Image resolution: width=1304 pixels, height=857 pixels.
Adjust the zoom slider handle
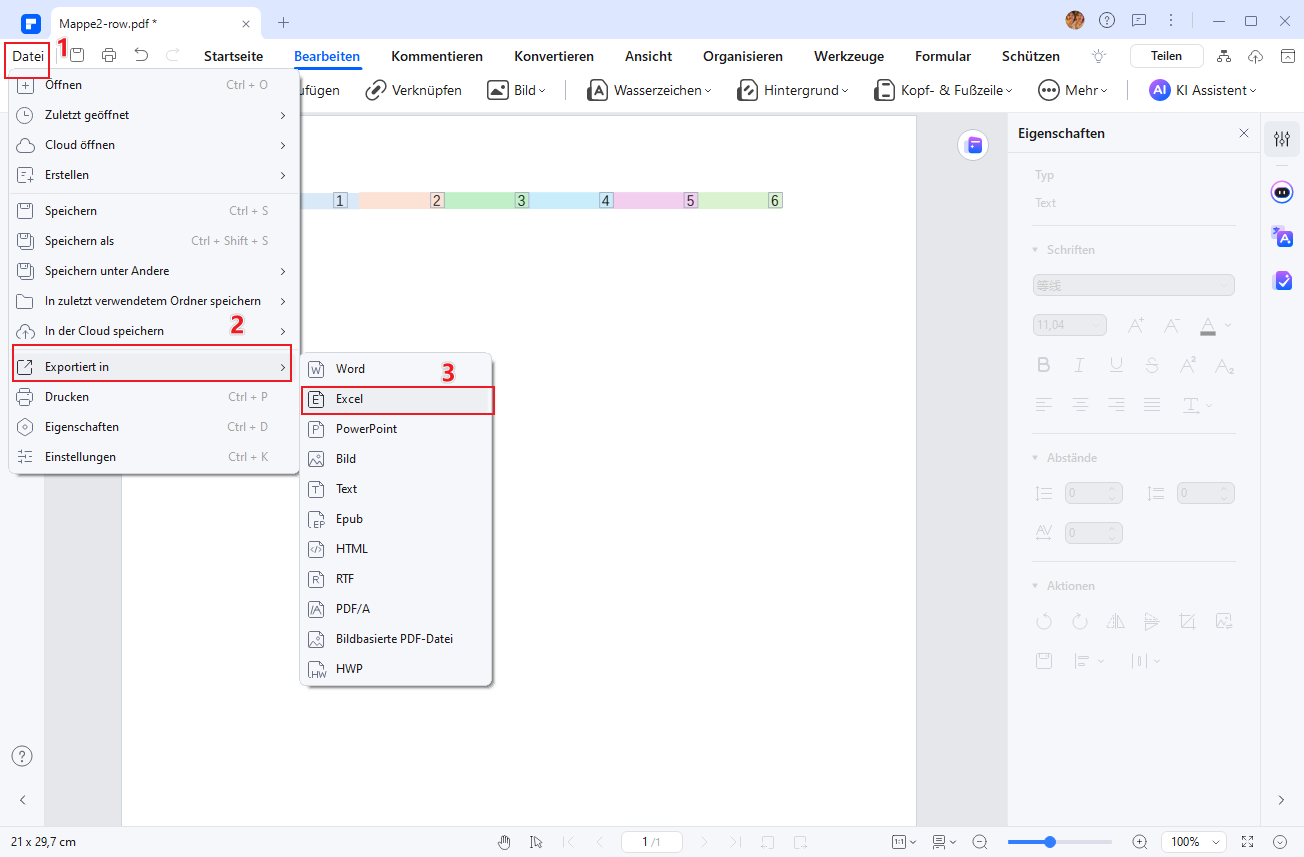(1050, 842)
